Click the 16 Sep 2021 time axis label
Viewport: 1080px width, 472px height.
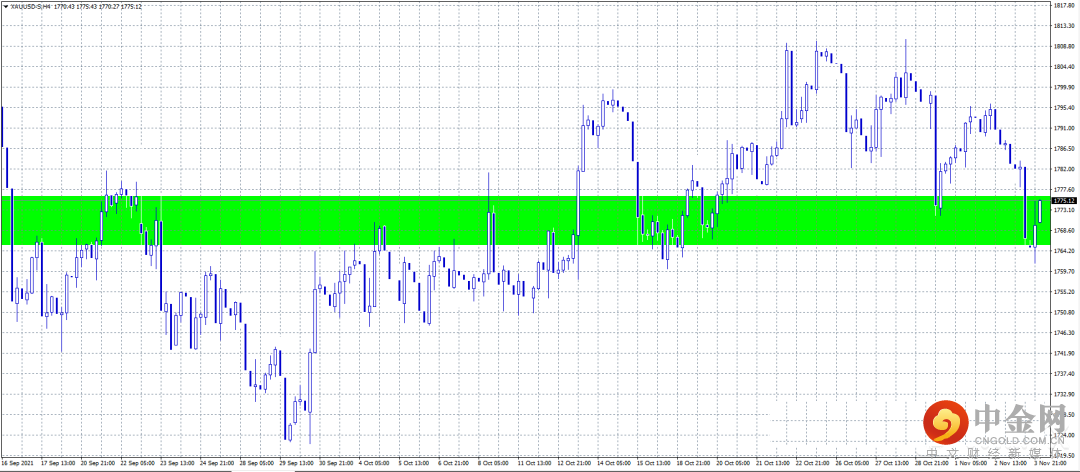(x=17, y=464)
